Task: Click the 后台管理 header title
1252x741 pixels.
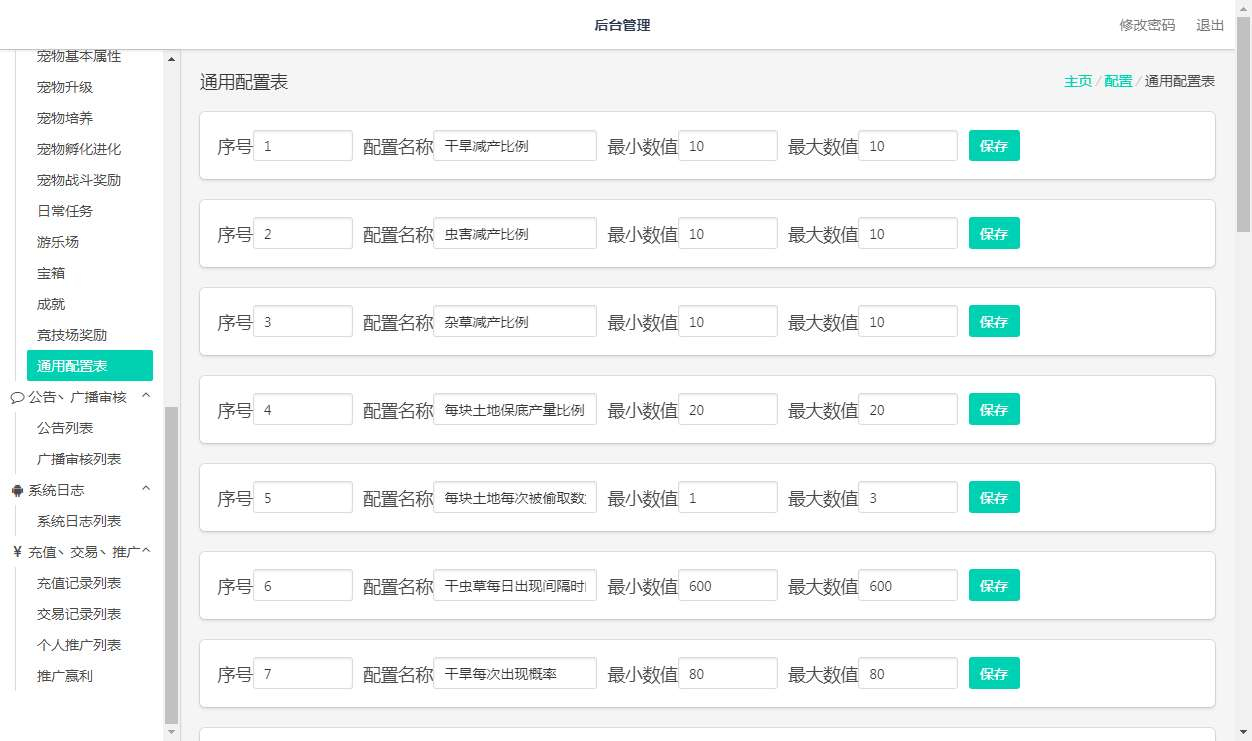Action: [x=622, y=25]
